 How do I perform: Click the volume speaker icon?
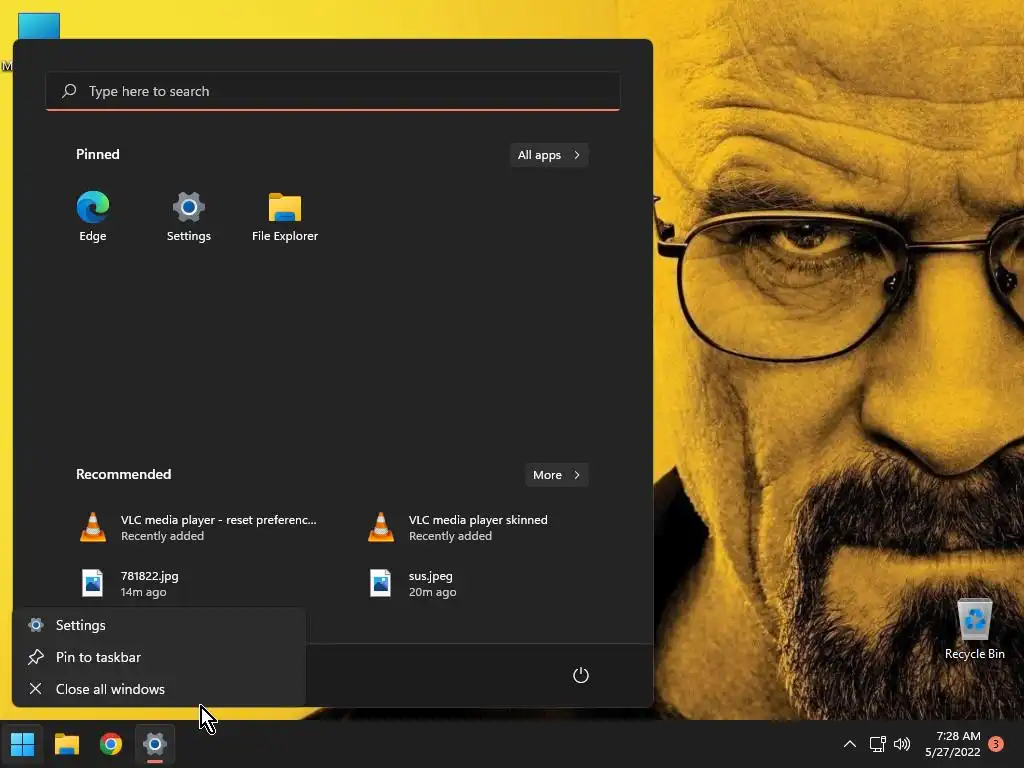(902, 744)
